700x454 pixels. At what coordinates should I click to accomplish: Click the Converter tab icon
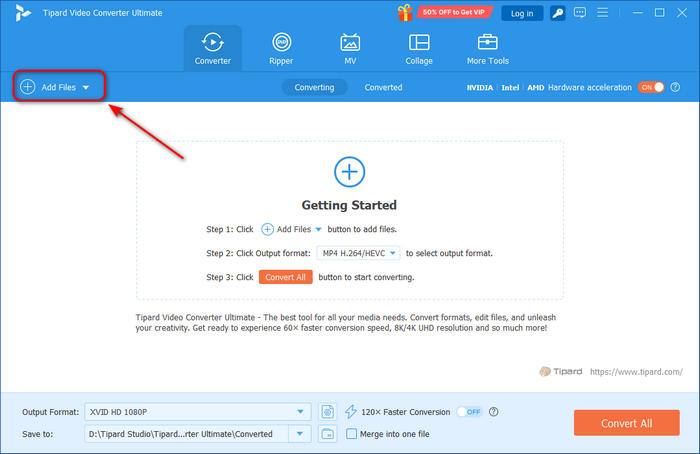click(212, 42)
